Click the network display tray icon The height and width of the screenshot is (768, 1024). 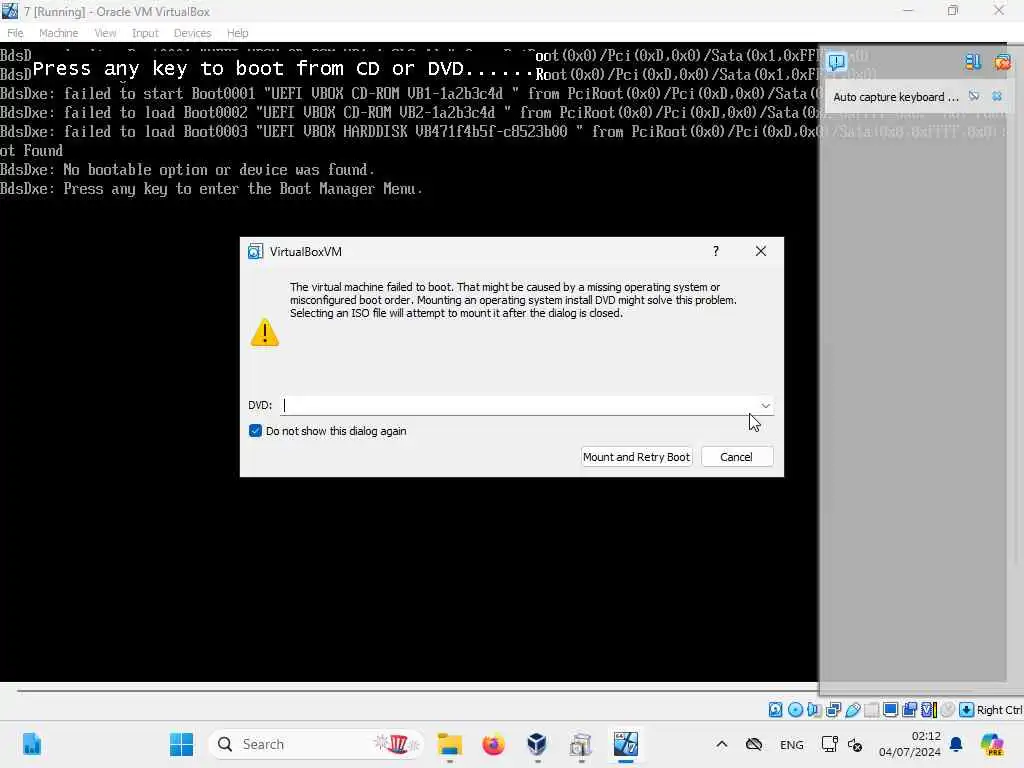coord(829,744)
